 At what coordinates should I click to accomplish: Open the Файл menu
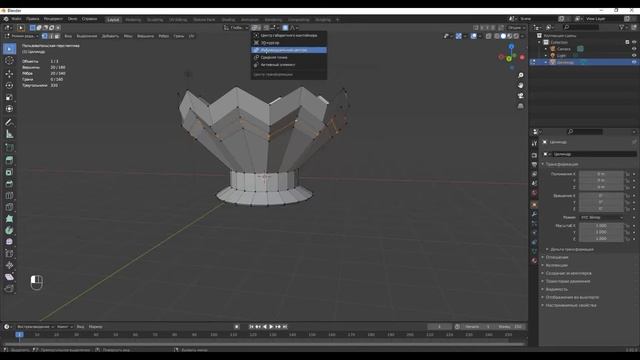click(16, 19)
